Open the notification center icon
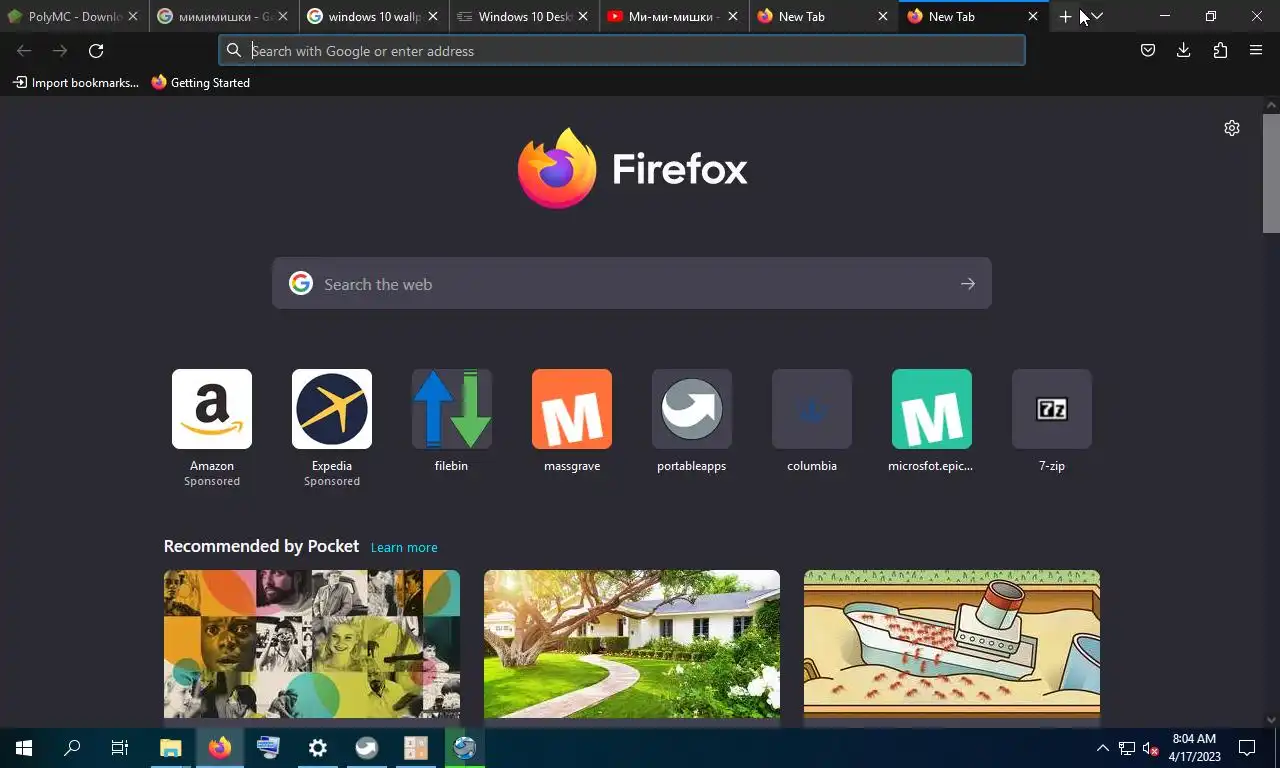 1247,748
